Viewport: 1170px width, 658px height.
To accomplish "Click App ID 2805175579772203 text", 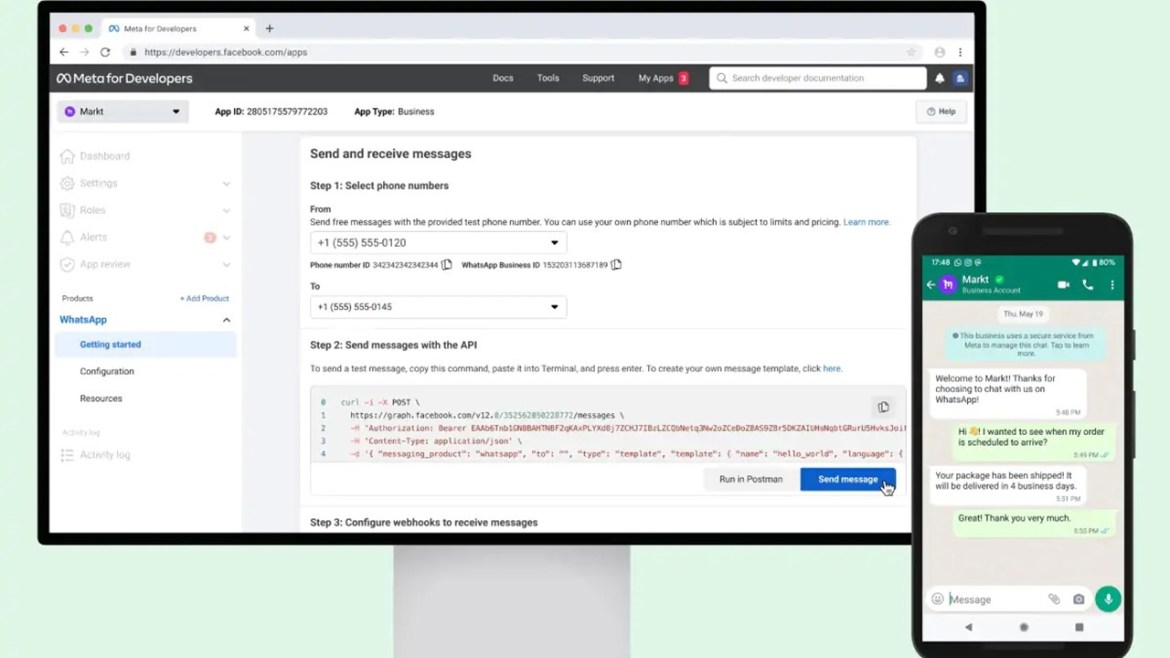I will (271, 112).
